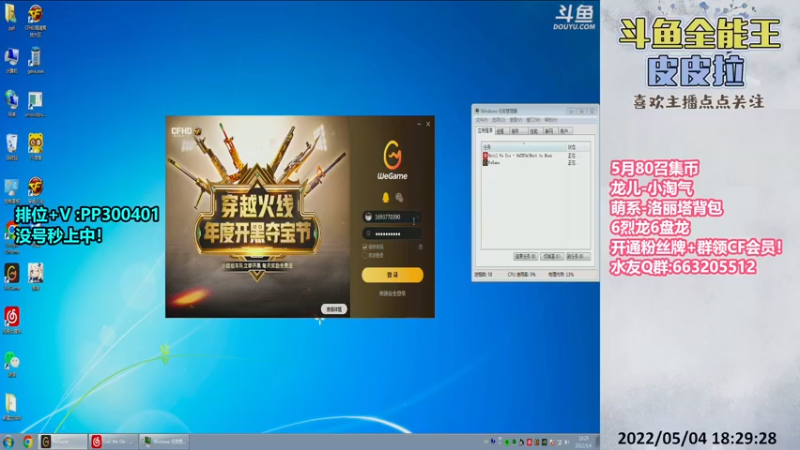This screenshot has width=800, height=450.
Task: Open Chrome from the taskbar
Action: pos(28,442)
